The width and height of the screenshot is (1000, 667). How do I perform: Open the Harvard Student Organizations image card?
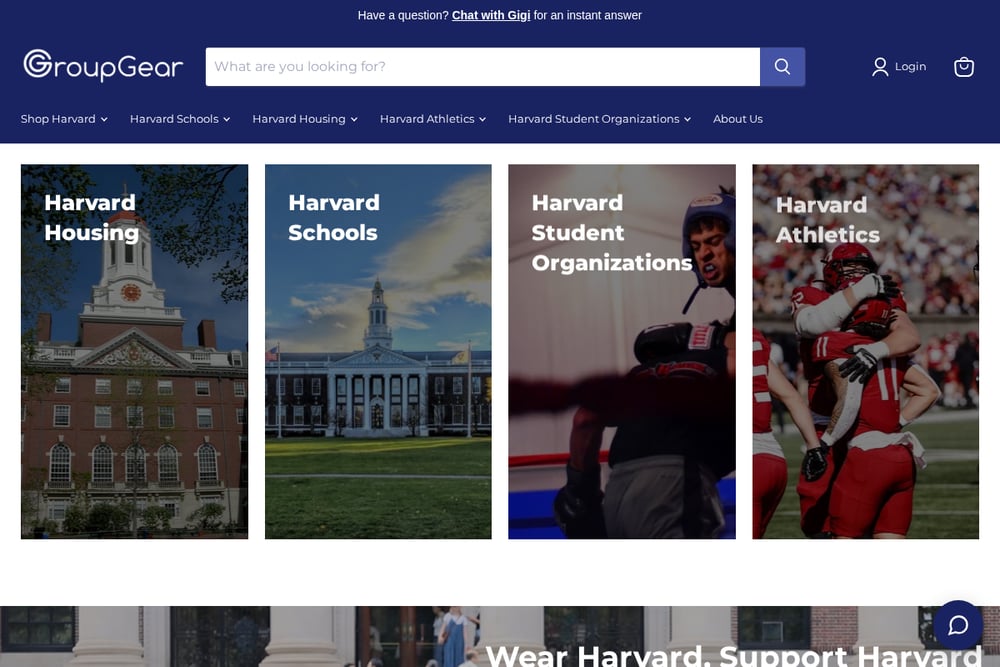(622, 351)
